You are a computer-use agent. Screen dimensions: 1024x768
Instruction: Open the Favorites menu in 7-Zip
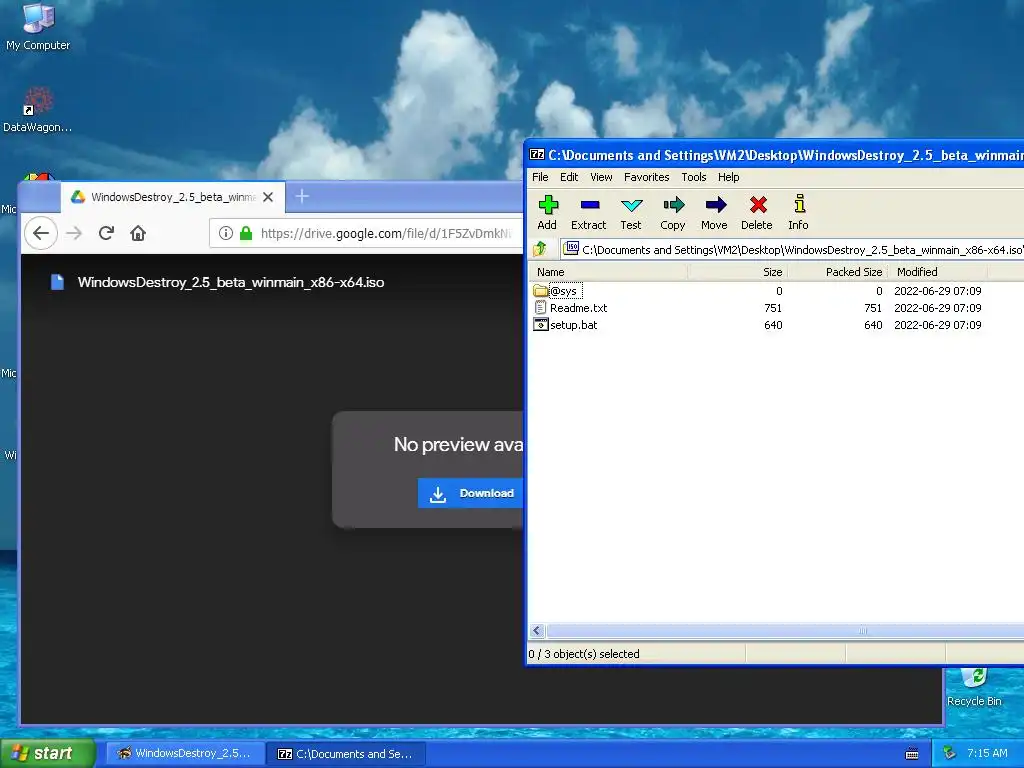(647, 177)
